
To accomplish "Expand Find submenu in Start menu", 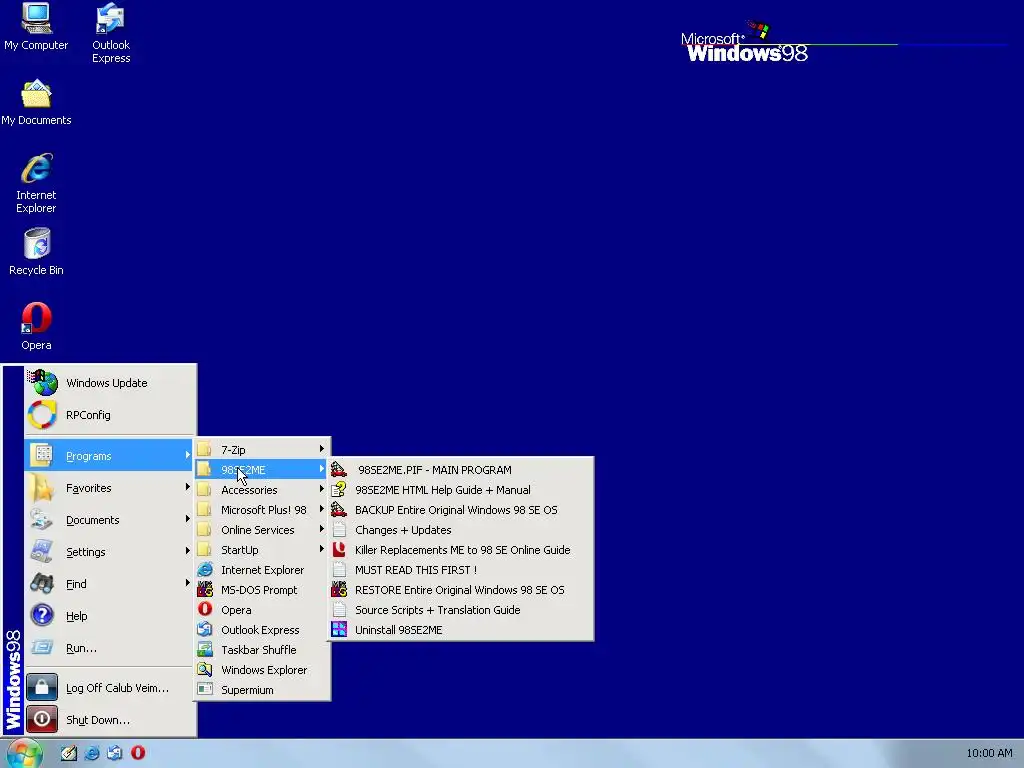I will click(x=110, y=583).
